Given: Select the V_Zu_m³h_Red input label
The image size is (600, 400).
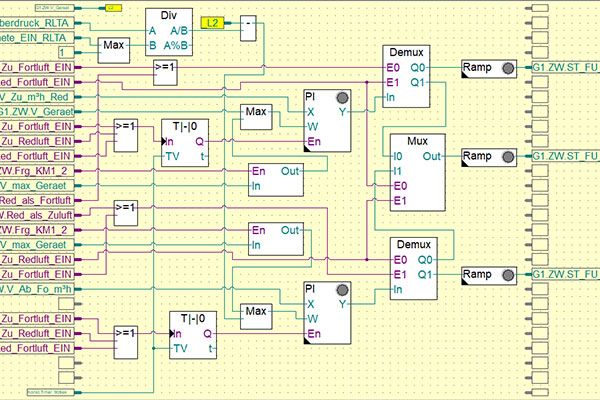Looking at the screenshot, I should pyautogui.click(x=38, y=97).
